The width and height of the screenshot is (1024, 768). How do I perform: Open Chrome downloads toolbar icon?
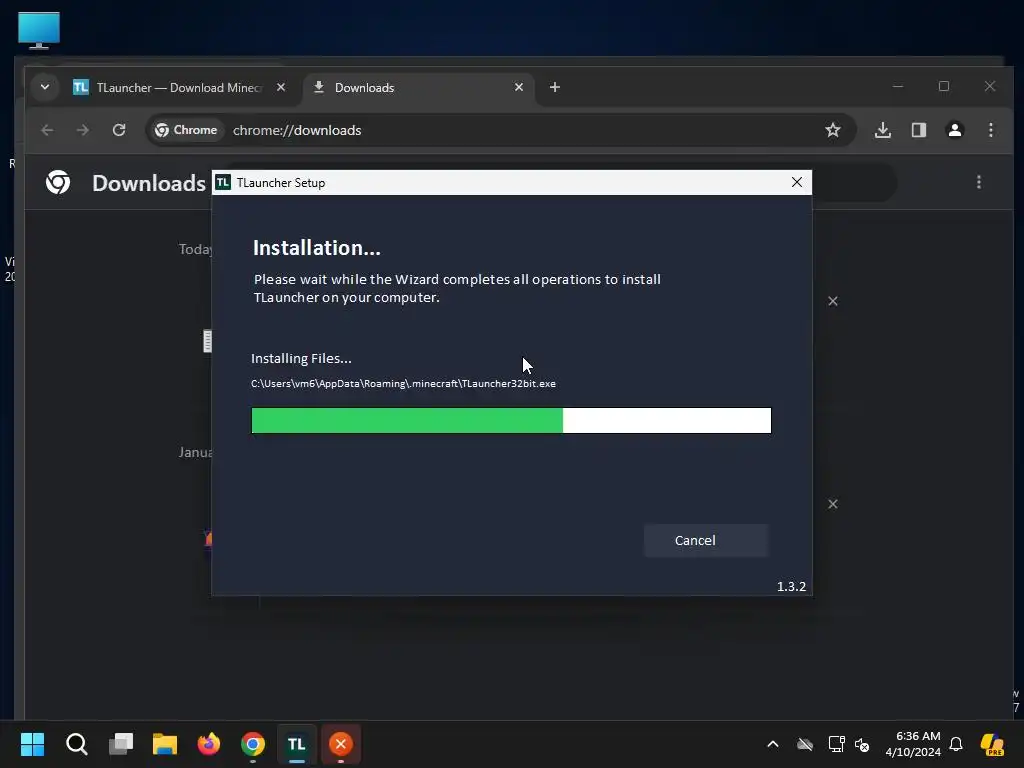[882, 130]
